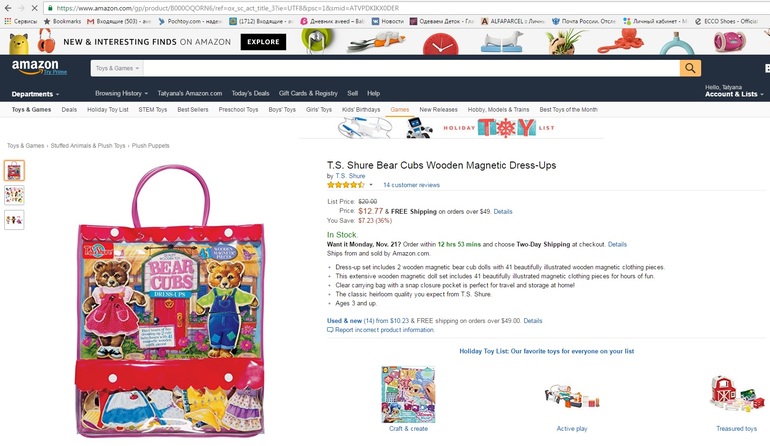Open the Toys & Games search category dropdown
Viewport: 770px width, 446px height.
[118, 68]
